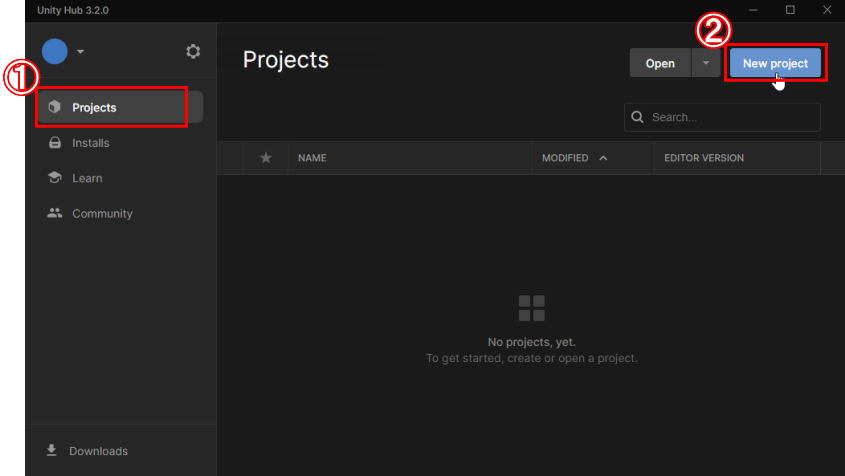Viewport: 845px width, 476px height.
Task: Open the Preferences gear icon
Action: (193, 51)
